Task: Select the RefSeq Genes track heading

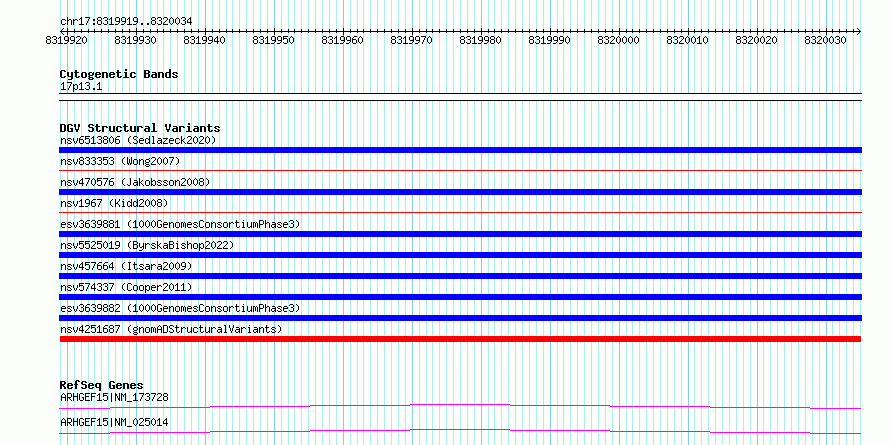Action: tap(102, 385)
